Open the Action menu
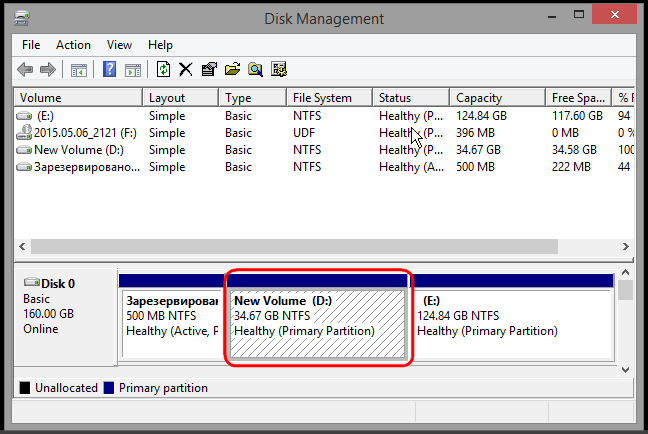The height and width of the screenshot is (434, 648). click(73, 45)
